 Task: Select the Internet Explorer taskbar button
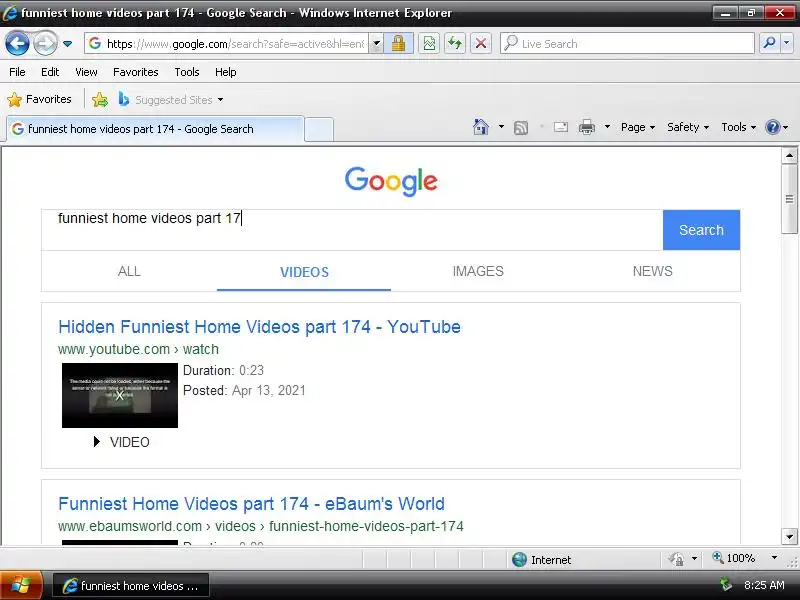(x=131, y=586)
